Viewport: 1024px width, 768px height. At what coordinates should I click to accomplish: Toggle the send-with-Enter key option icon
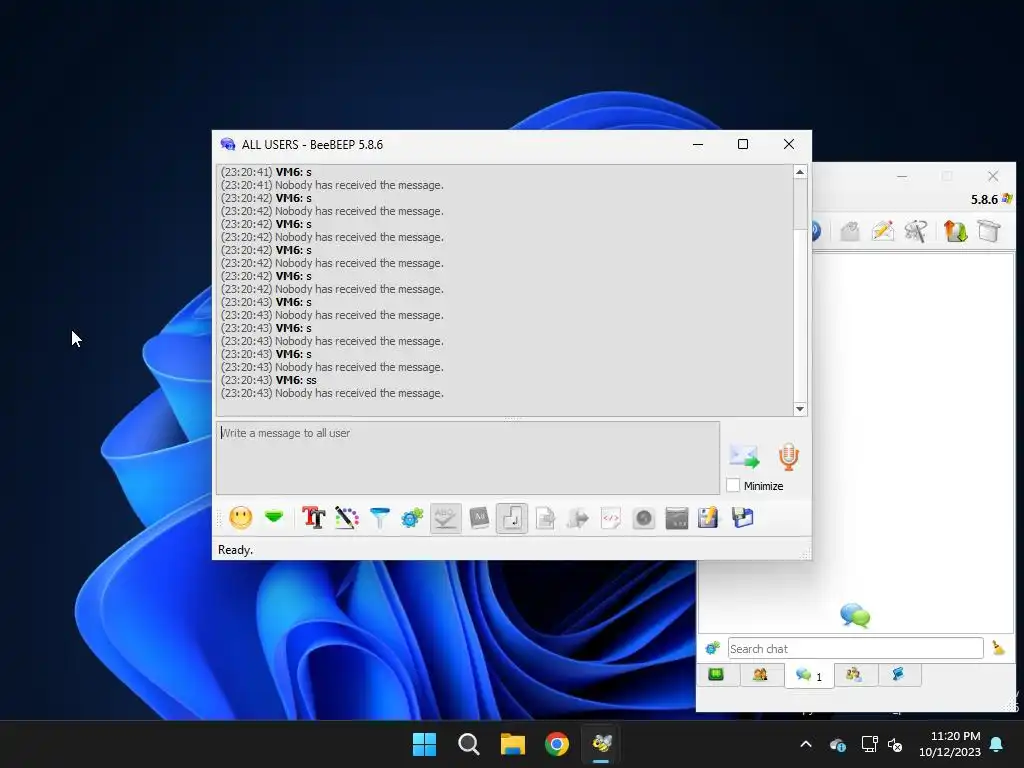pos(511,518)
